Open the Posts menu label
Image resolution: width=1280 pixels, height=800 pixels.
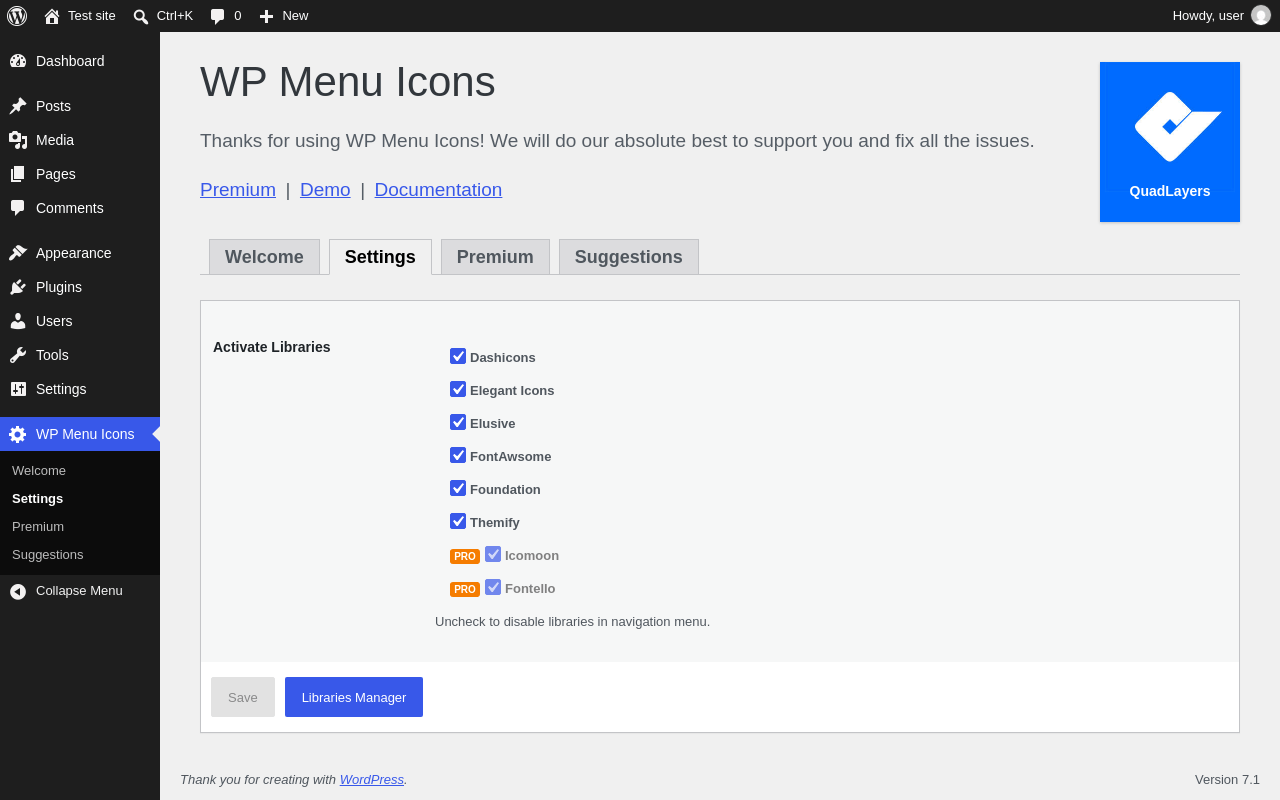click(53, 106)
